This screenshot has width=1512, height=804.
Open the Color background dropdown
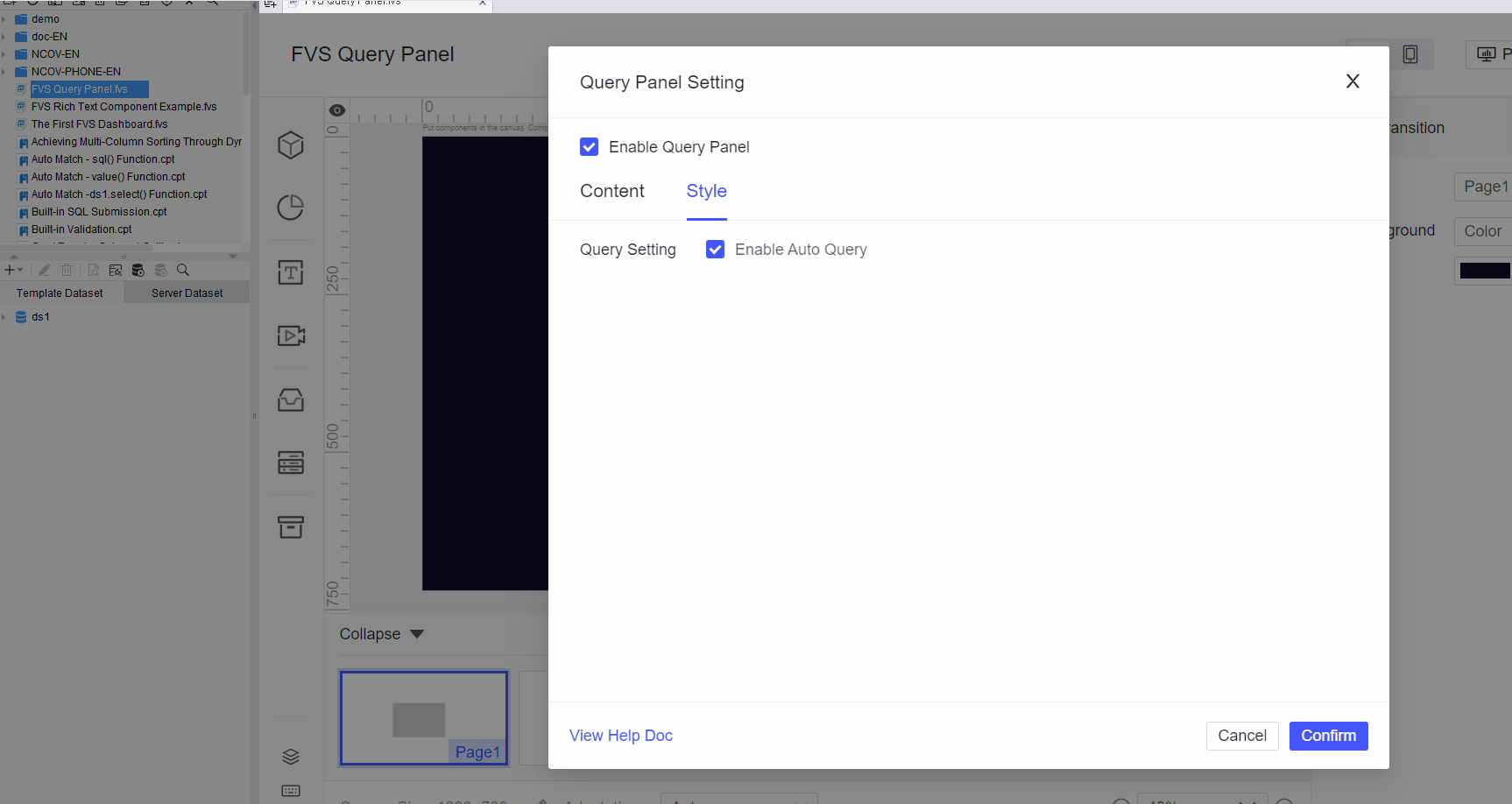tap(1482, 230)
